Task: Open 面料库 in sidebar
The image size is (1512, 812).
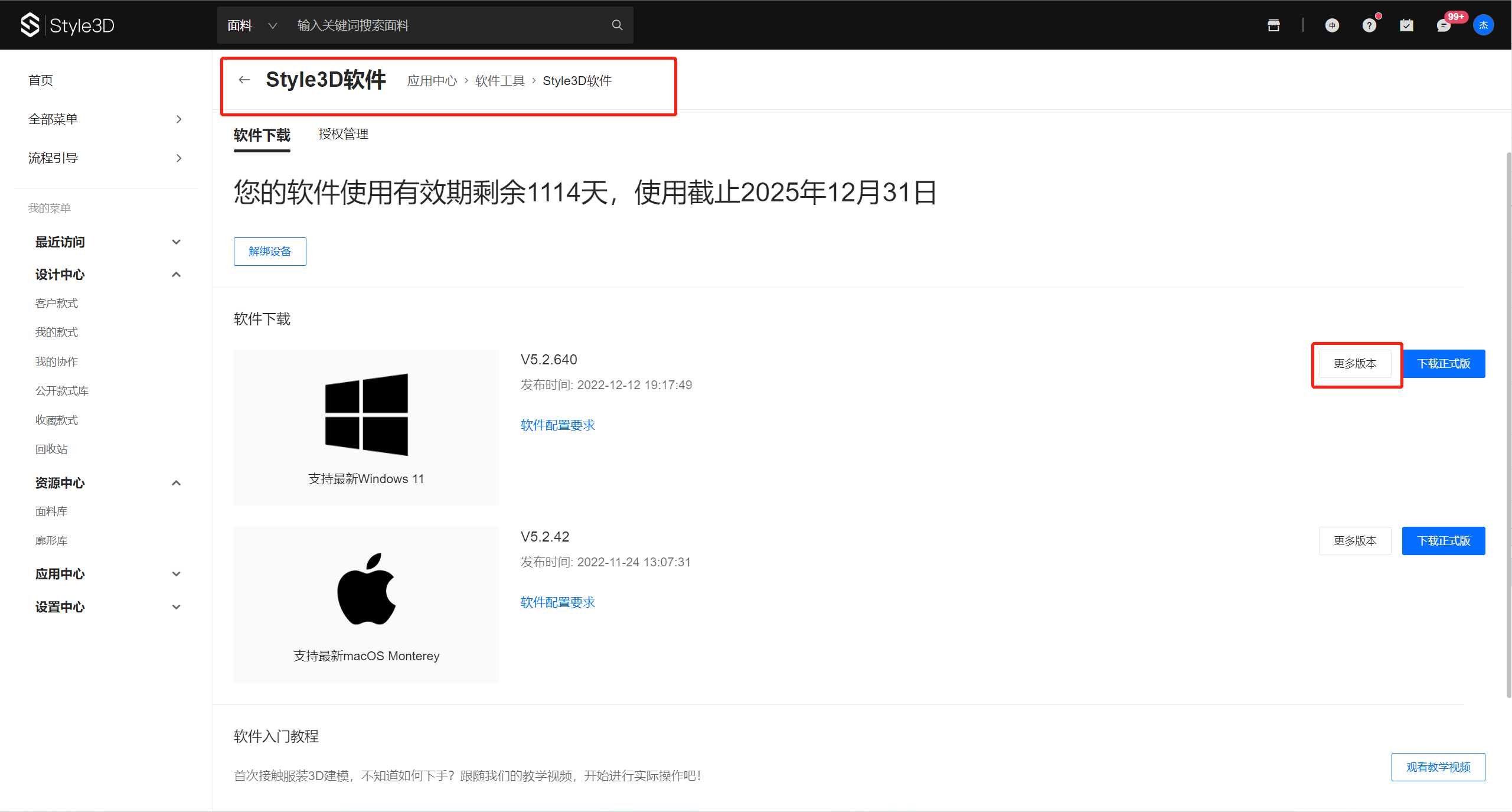Action: coord(51,511)
